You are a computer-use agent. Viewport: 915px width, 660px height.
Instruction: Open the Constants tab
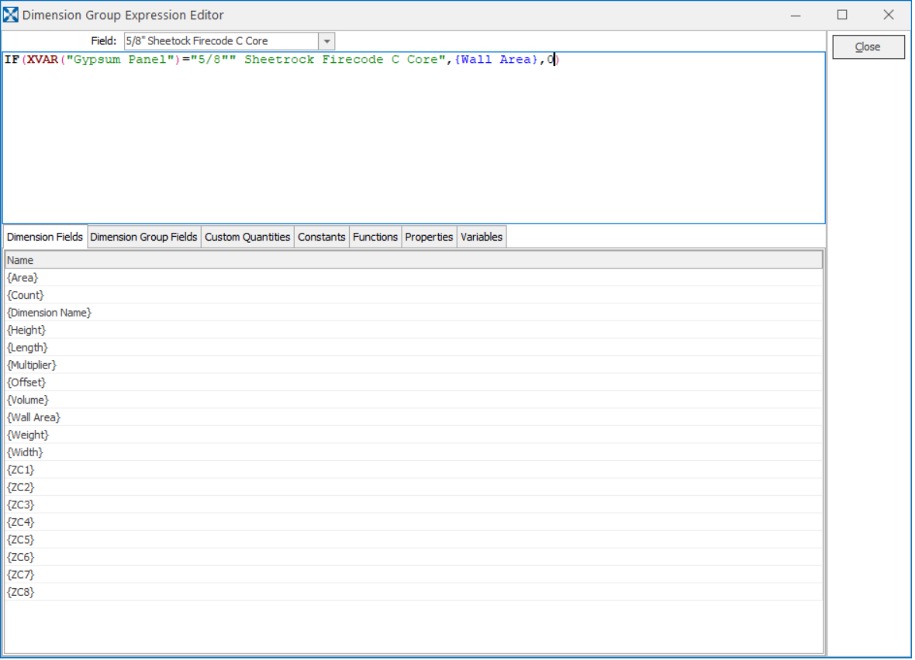[322, 237]
